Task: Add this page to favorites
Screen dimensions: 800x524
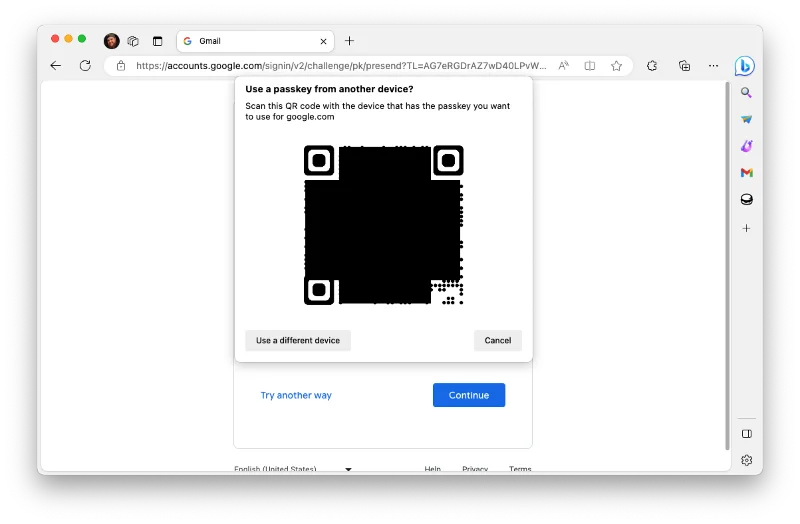Action: (616, 65)
